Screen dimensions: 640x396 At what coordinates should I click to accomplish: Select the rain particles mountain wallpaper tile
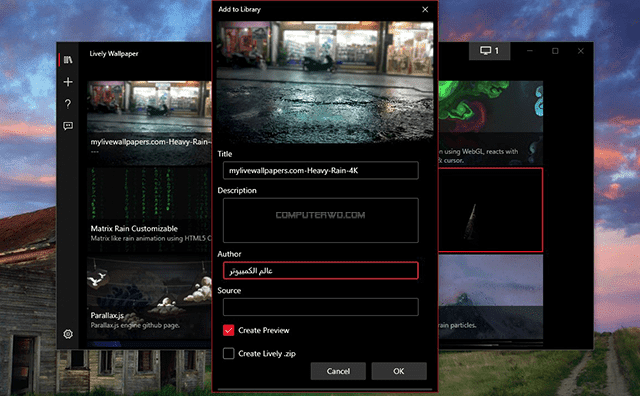coord(491,297)
